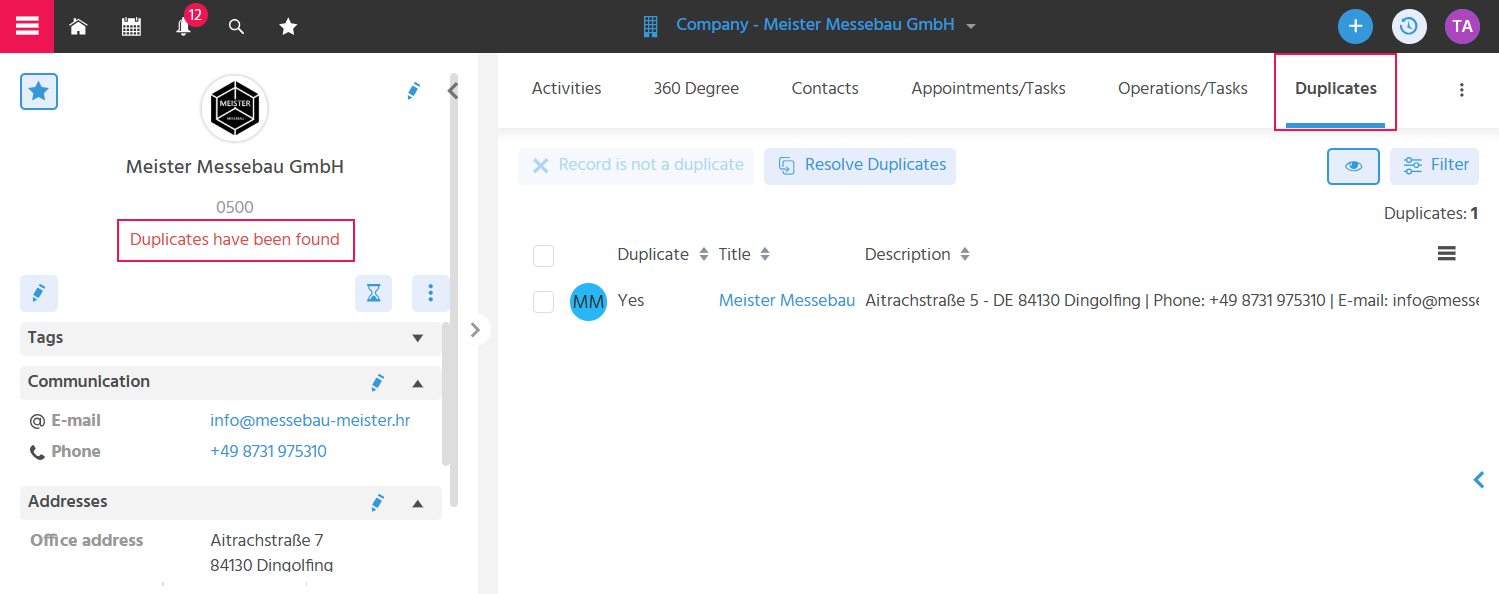The image size is (1499, 594).
Task: Click the MM avatar in duplicate row
Action: pyautogui.click(x=588, y=302)
